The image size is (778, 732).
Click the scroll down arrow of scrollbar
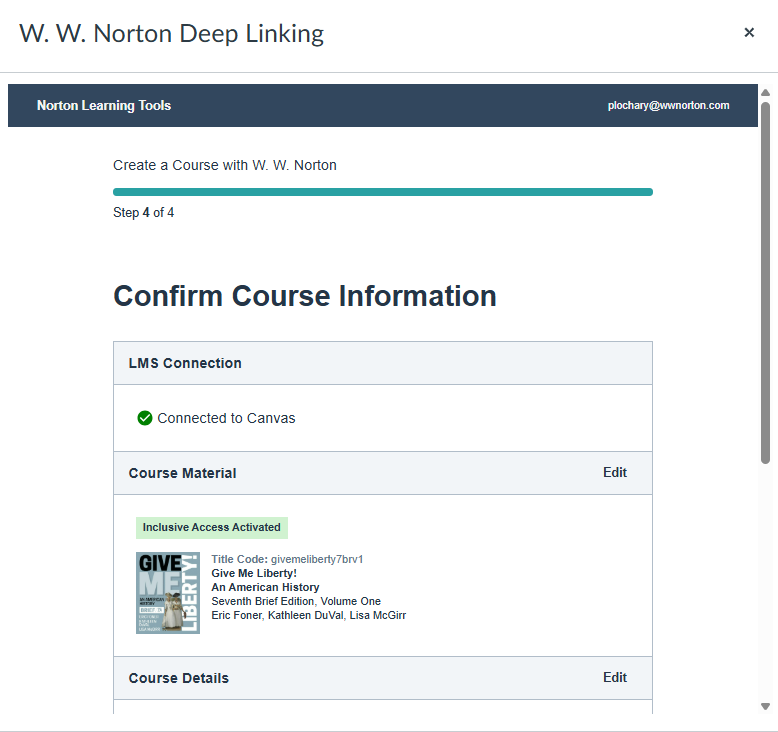(x=765, y=706)
